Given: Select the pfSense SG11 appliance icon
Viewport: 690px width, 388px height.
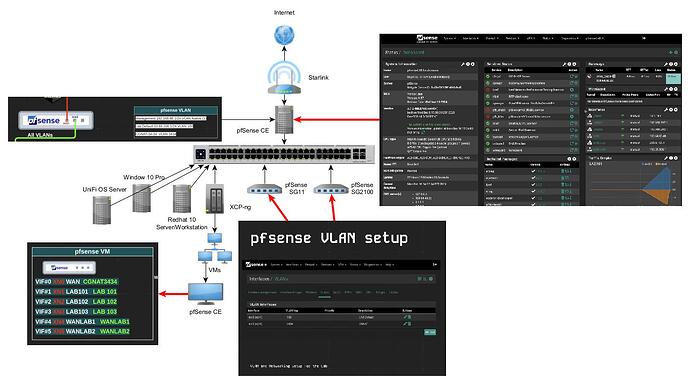Looking at the screenshot, I should click(264, 190).
